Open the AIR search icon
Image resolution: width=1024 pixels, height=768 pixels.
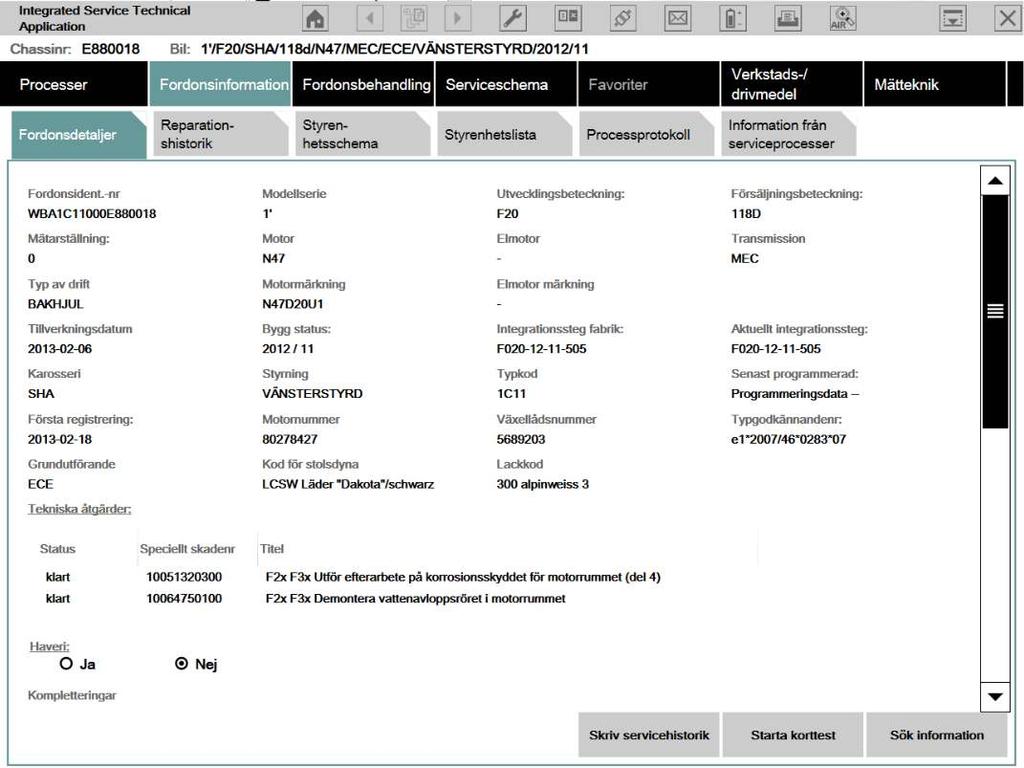click(842, 18)
